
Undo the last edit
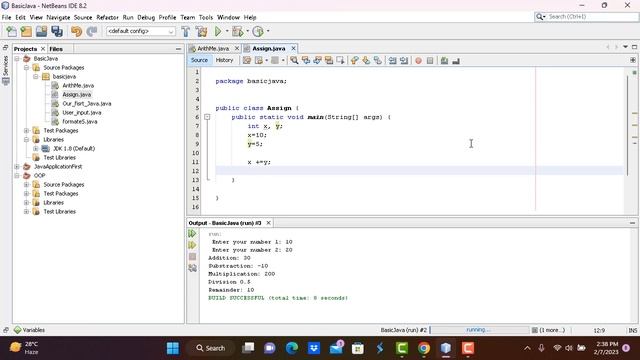coord(76,31)
